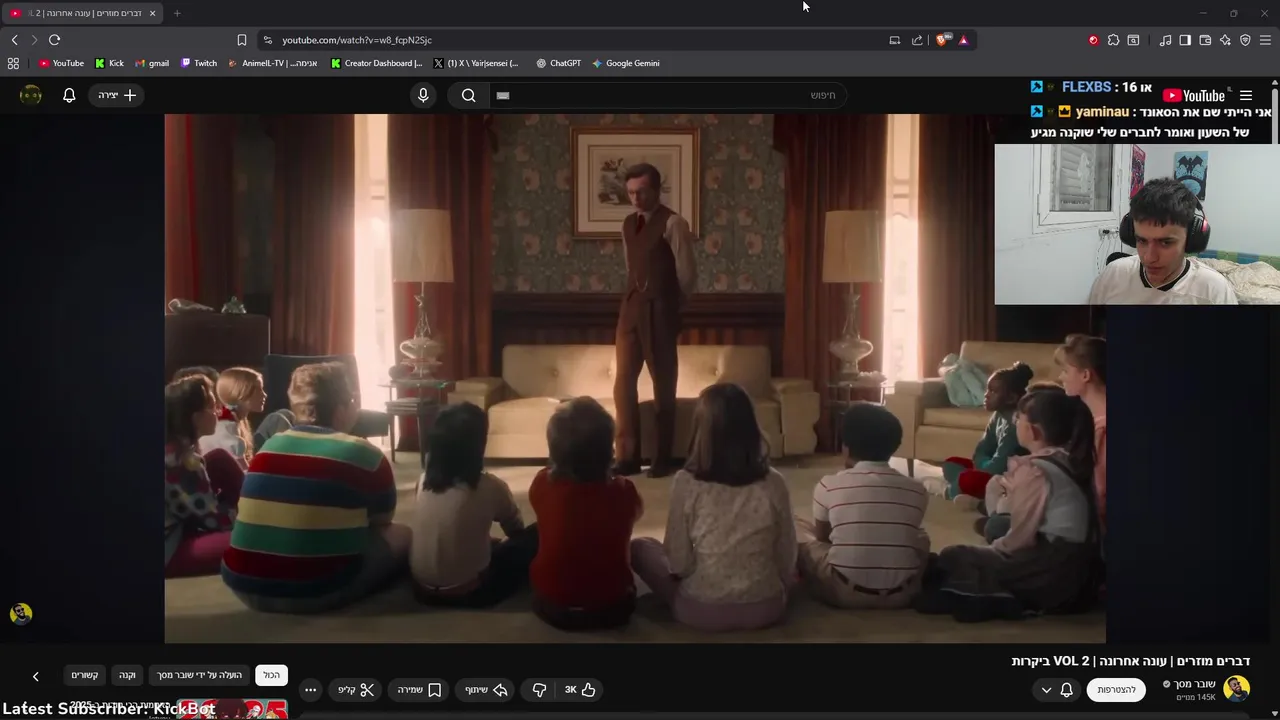Save the video with bookmark button
1280x720 pixels.
[x=419, y=690]
